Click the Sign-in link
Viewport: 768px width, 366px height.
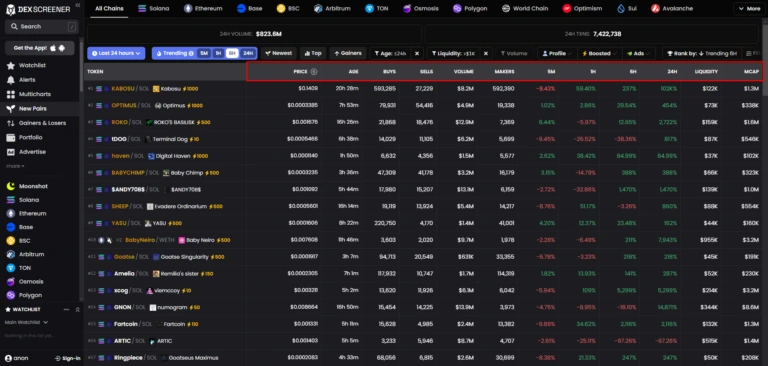pos(68,358)
